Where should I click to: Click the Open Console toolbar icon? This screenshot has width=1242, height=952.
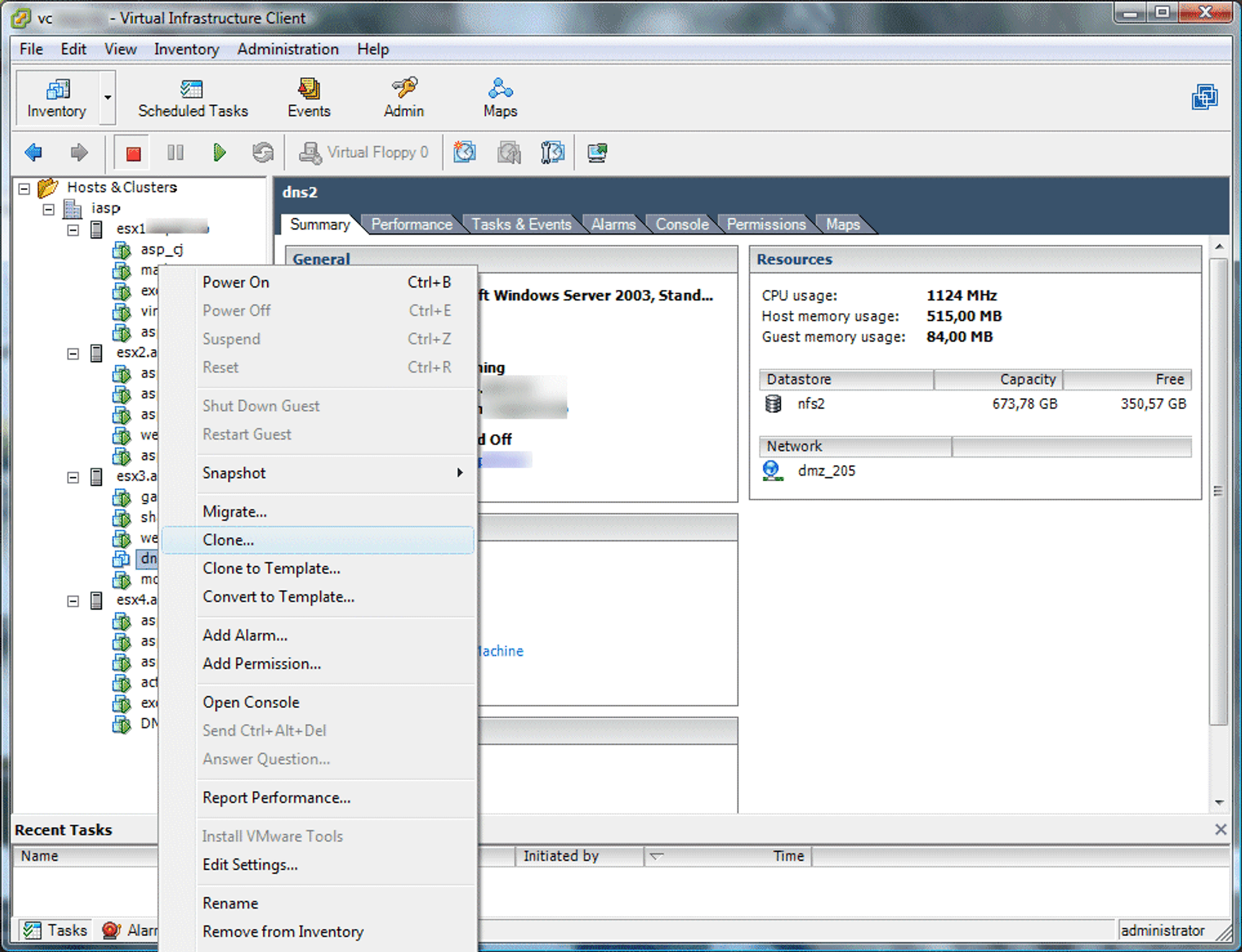[597, 152]
